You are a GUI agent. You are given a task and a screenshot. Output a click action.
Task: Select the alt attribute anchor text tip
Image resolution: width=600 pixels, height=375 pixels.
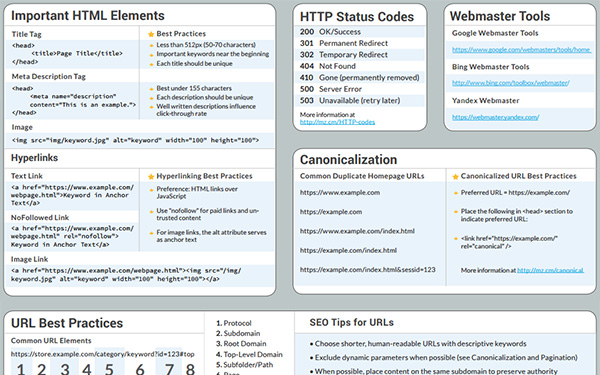(x=211, y=236)
